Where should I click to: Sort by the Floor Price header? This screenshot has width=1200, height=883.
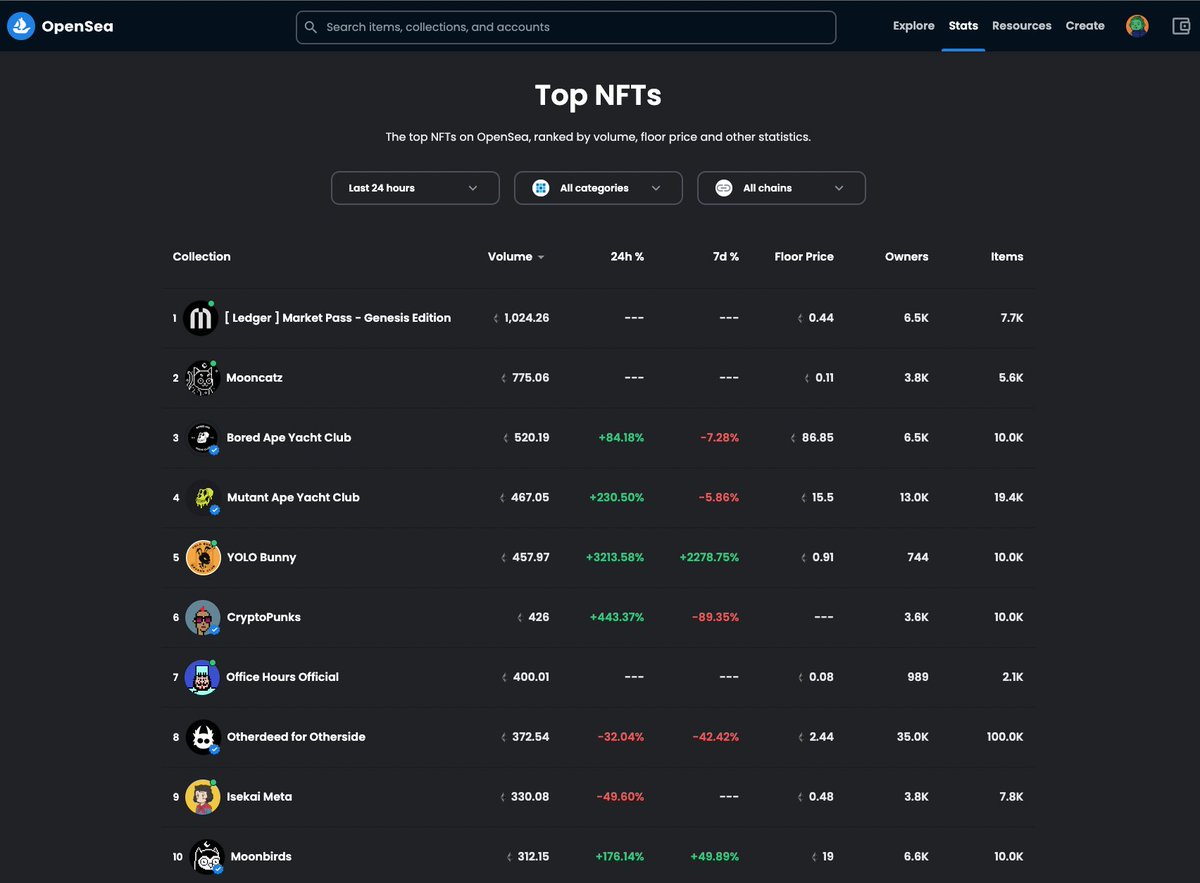pyautogui.click(x=804, y=257)
